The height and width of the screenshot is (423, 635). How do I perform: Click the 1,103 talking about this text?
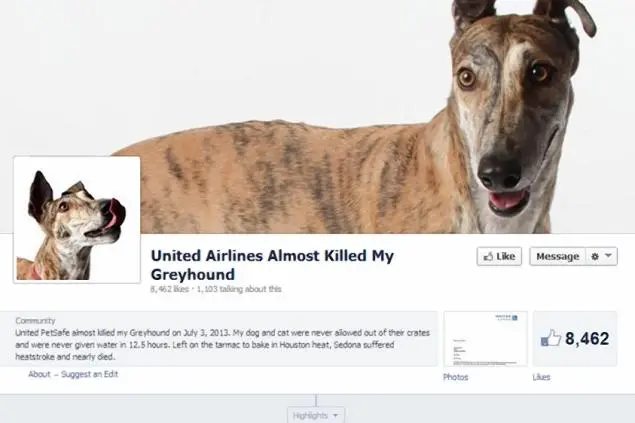[x=239, y=289]
